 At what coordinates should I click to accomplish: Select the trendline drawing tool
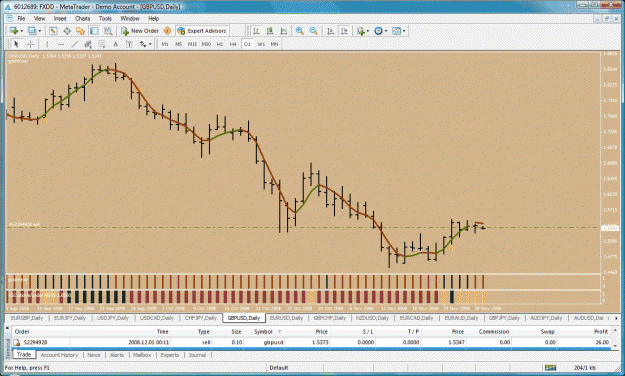pyautogui.click(x=75, y=44)
